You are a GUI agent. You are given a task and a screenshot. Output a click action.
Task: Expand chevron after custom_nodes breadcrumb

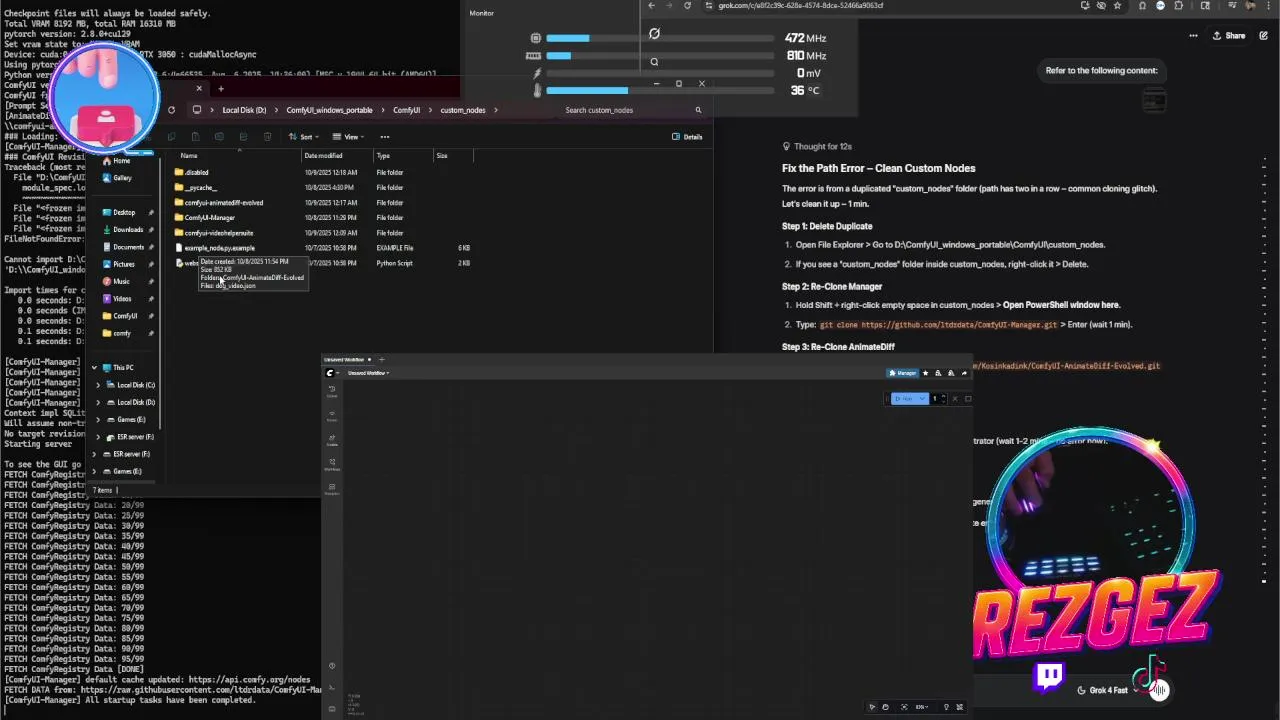tap(496, 110)
